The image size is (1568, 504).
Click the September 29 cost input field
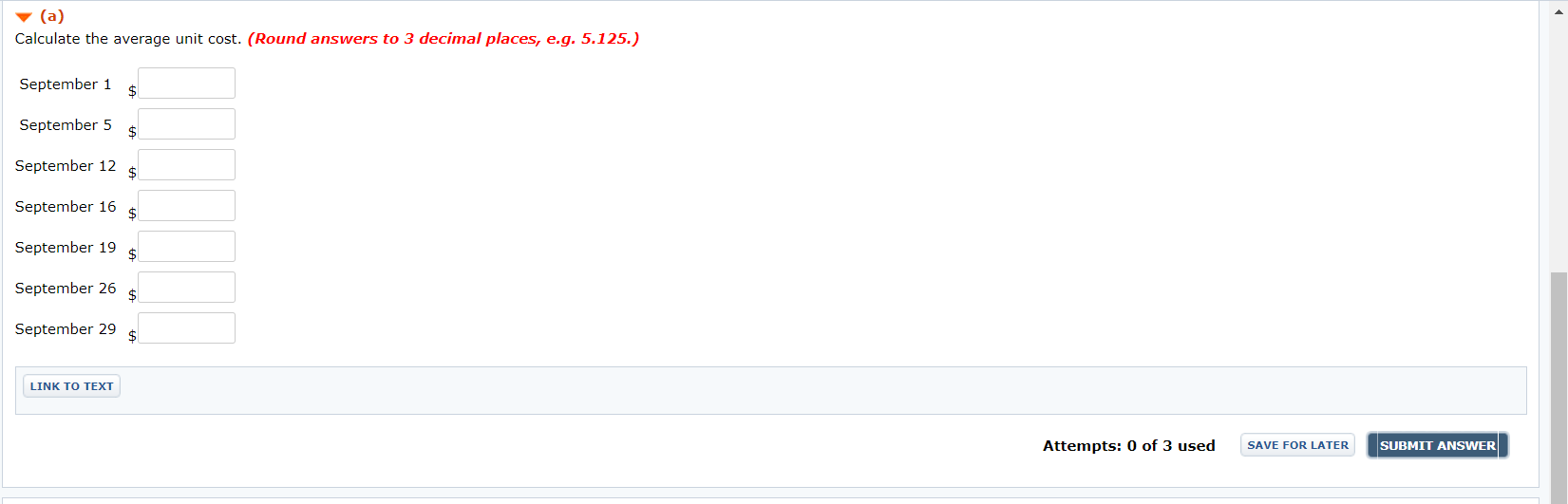[x=186, y=328]
